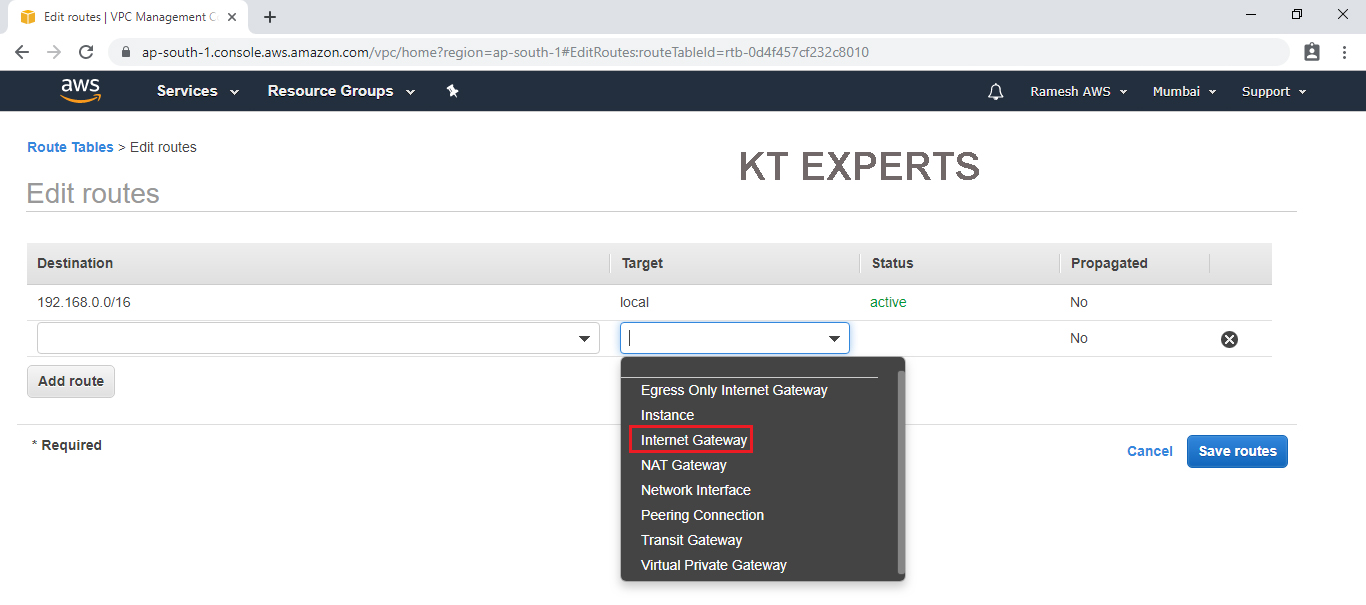Remove the new route row with X icon
Screen dimensions: 1366x605
1229,339
